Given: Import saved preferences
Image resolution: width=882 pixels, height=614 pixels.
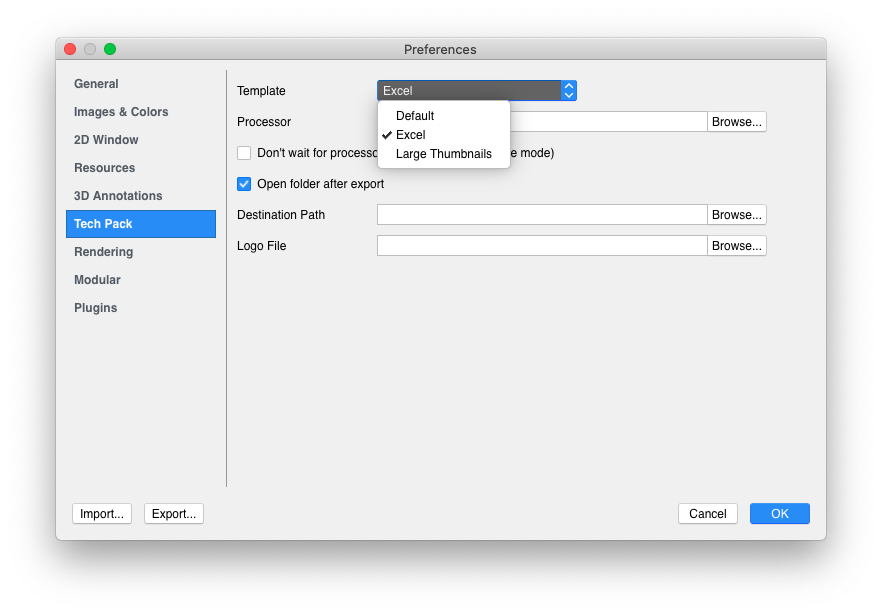Looking at the screenshot, I should click(101, 513).
